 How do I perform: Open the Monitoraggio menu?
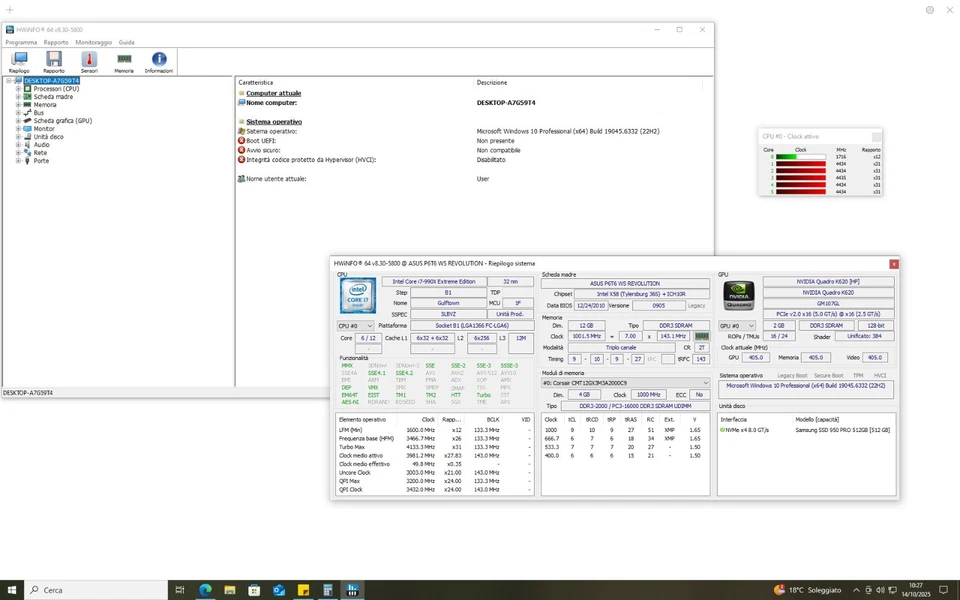92,42
